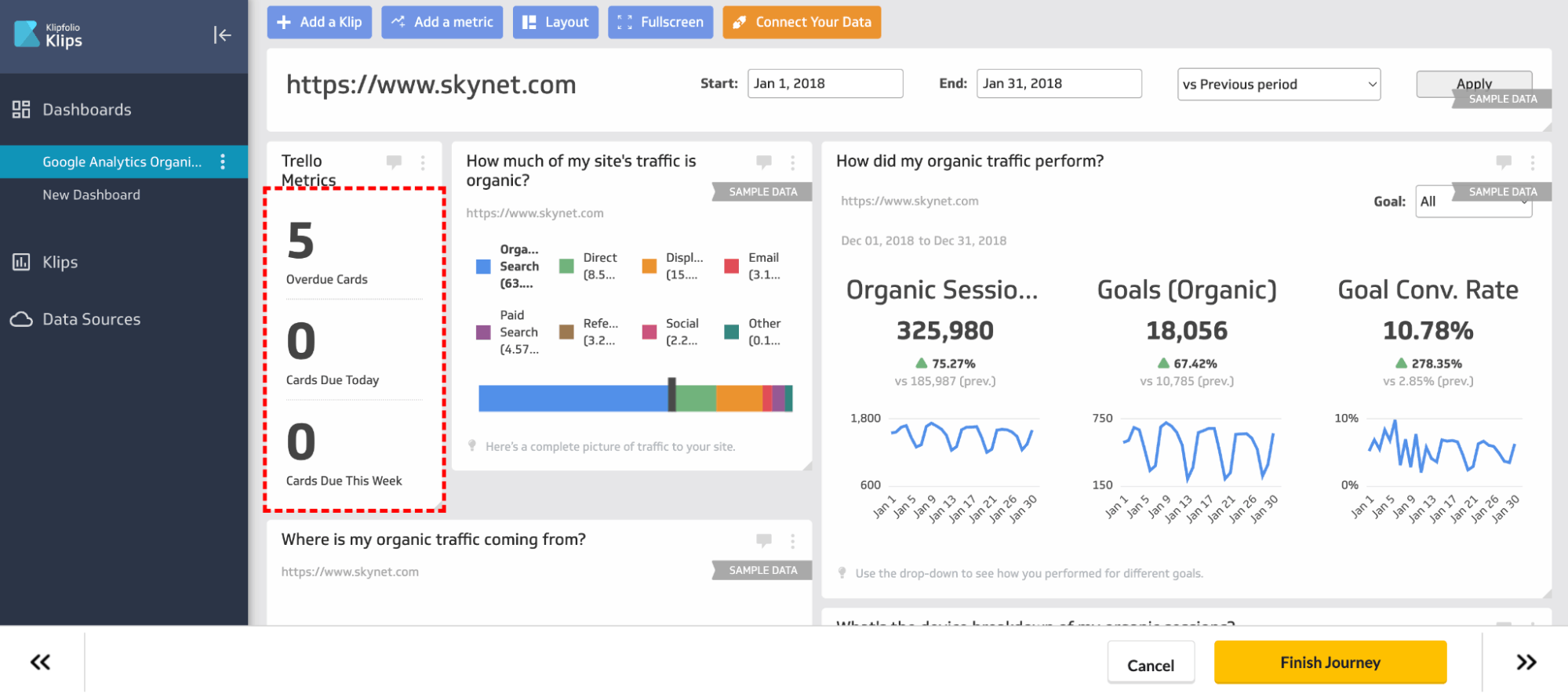Click the Goals (Organic) line chart

click(x=1198, y=451)
